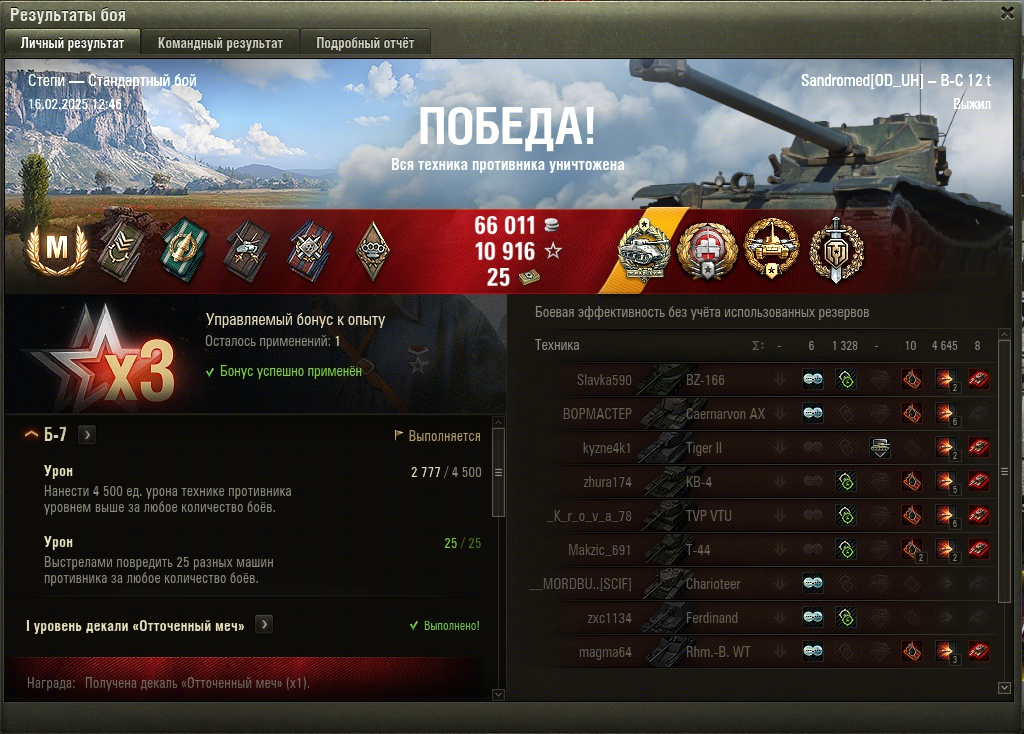Click the kill icon in the Slavka590 row

pyautogui.click(x=978, y=379)
